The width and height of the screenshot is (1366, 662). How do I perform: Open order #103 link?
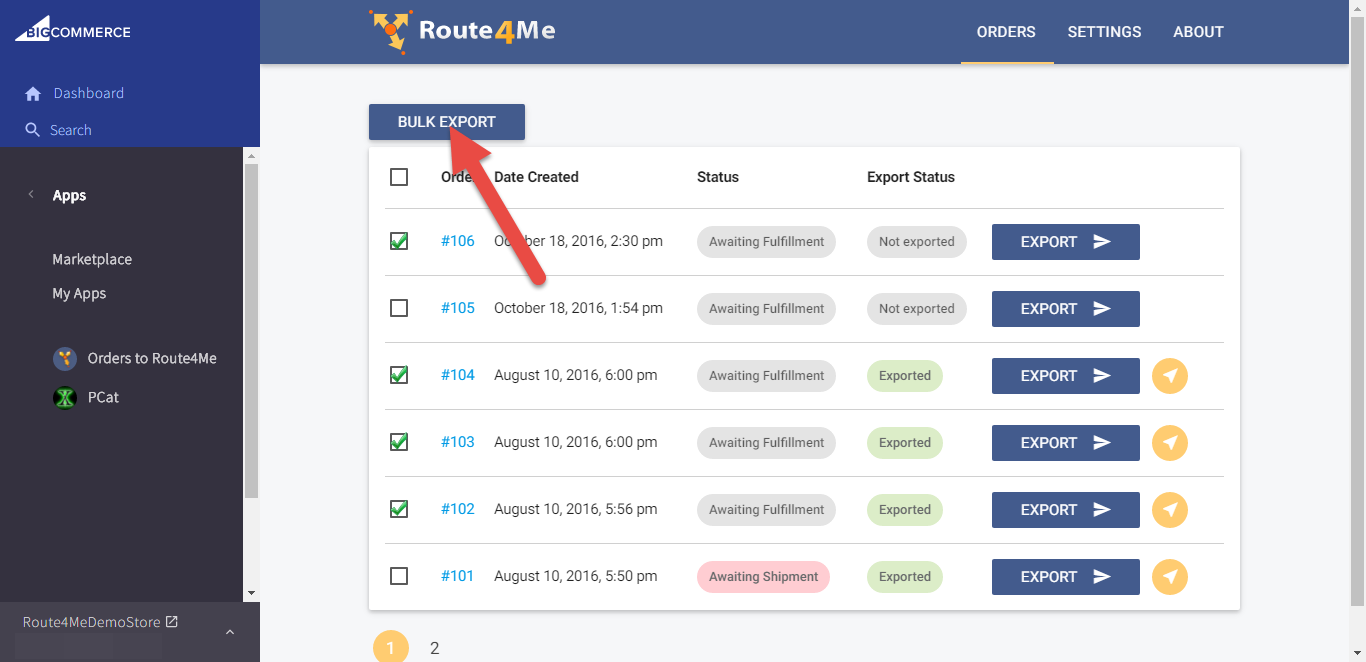(458, 442)
